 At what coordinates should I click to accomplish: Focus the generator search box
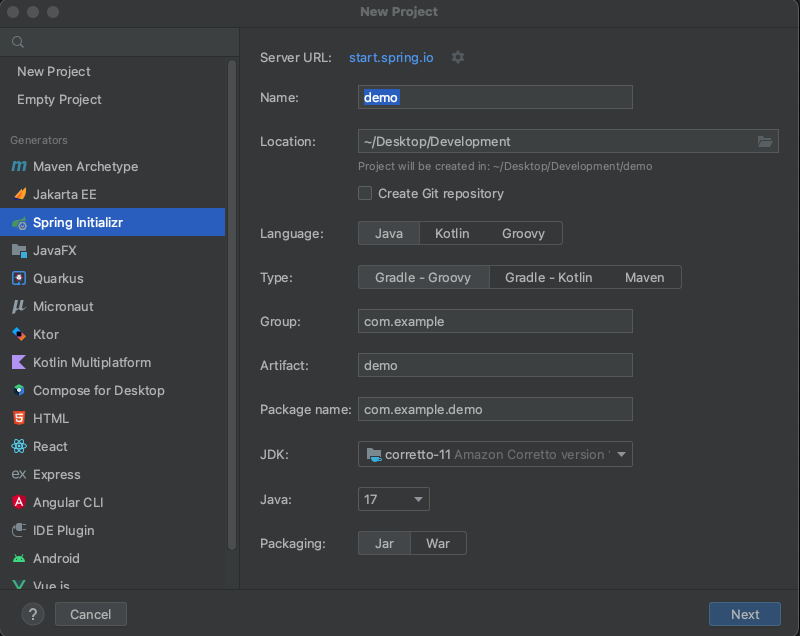pos(119,42)
